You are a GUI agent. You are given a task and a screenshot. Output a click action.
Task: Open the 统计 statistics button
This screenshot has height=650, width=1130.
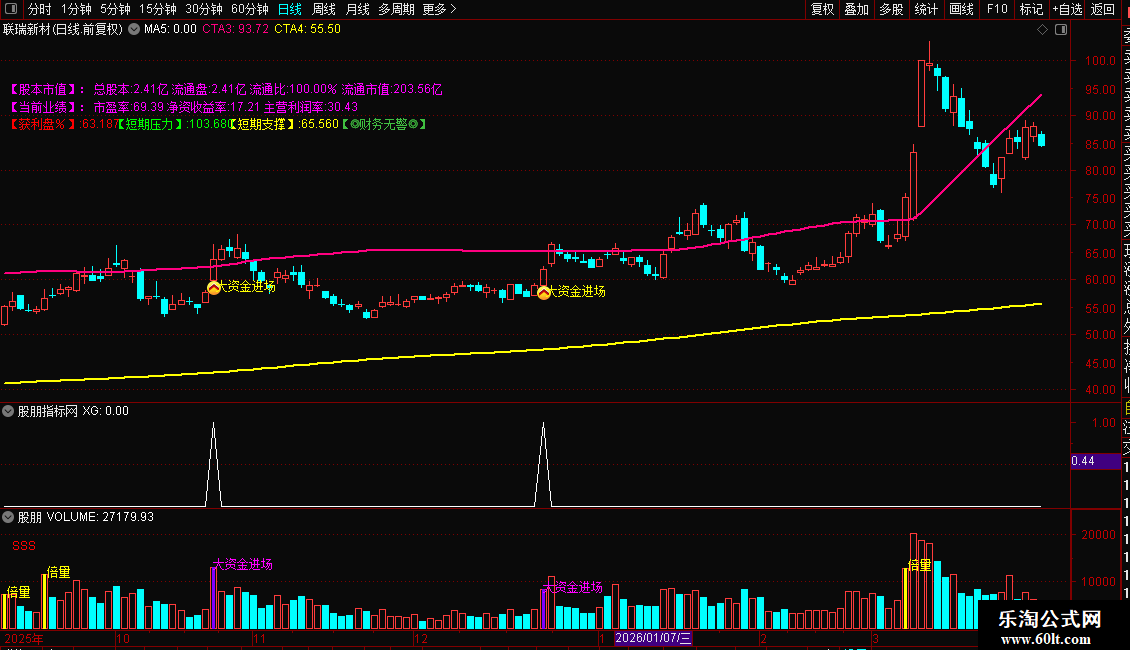(926, 9)
